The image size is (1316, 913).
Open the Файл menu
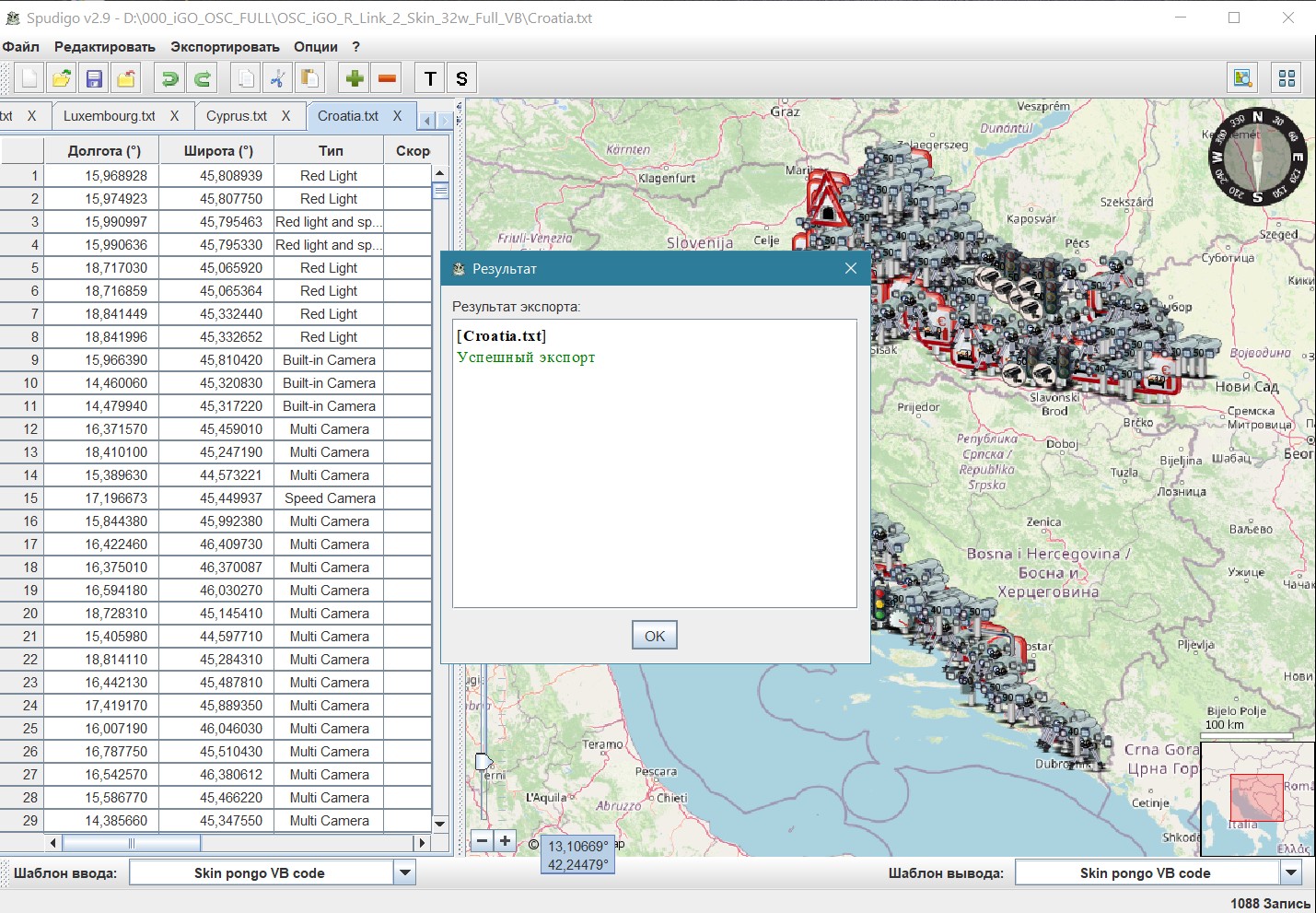pyautogui.click(x=21, y=47)
